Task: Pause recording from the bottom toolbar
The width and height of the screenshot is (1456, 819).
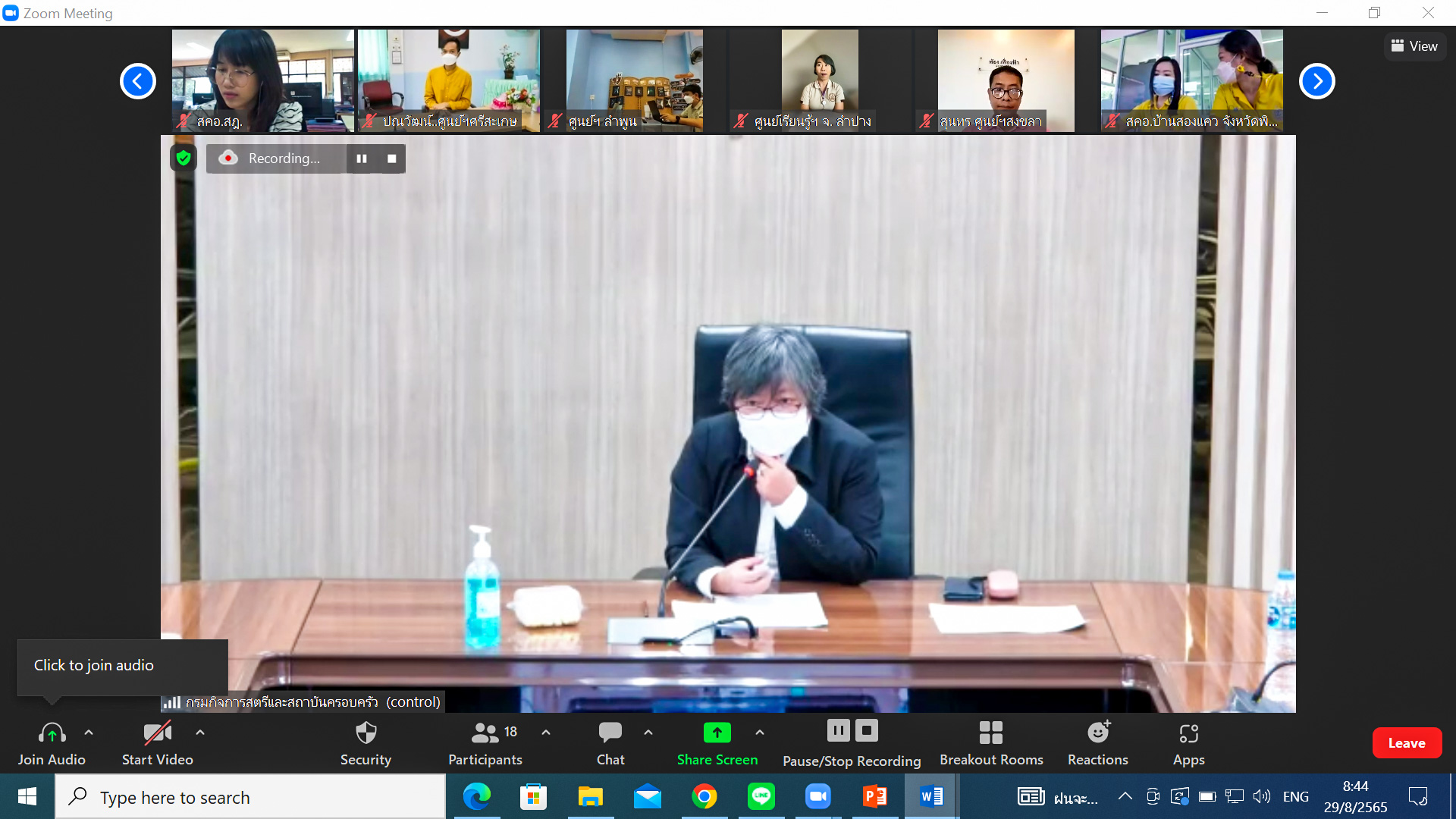Action: pos(838,731)
